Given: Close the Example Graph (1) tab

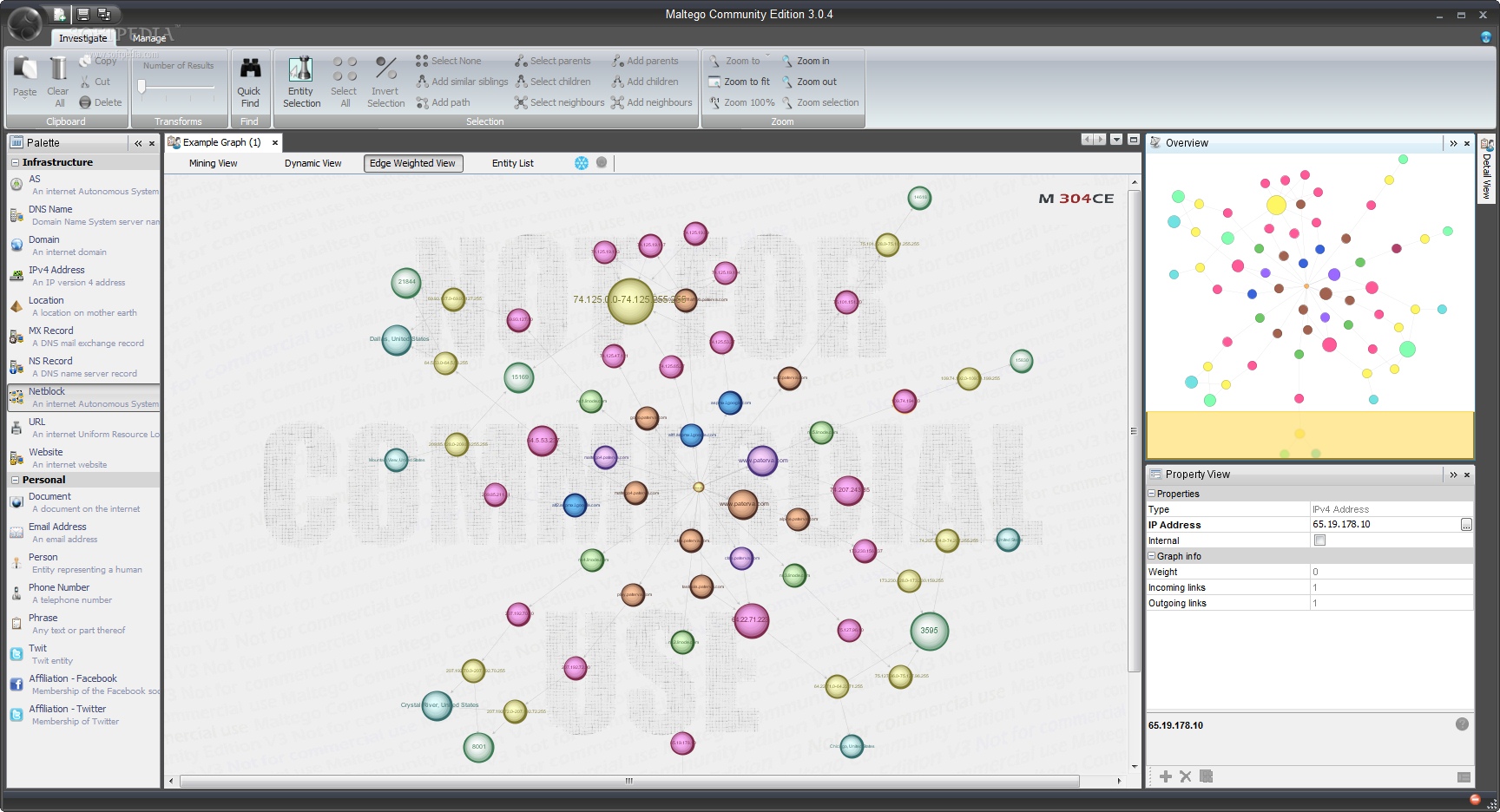Looking at the screenshot, I should (x=275, y=142).
